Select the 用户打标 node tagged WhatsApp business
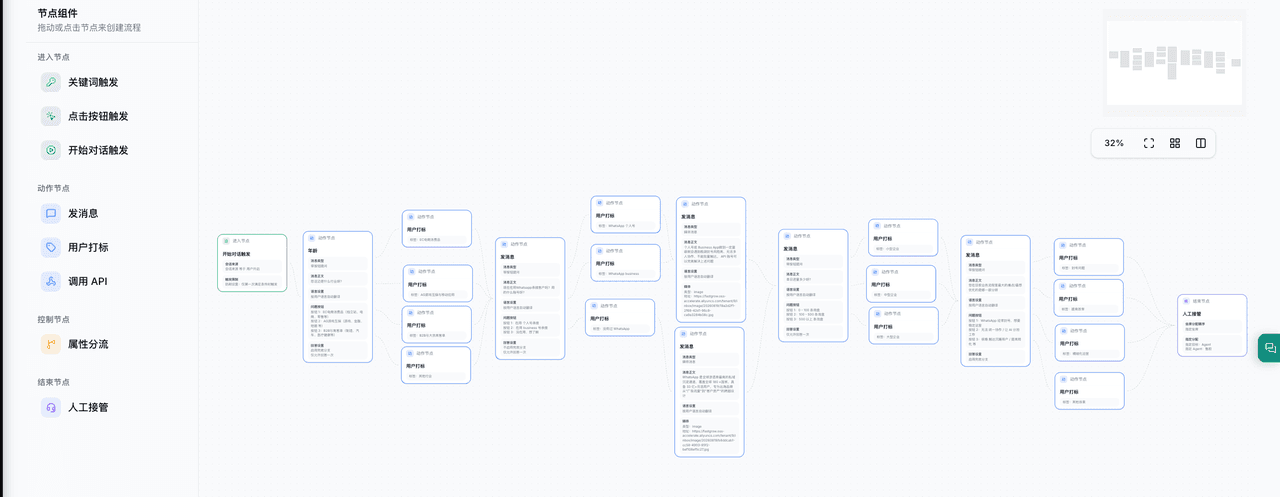1280x497 pixels. [625, 263]
